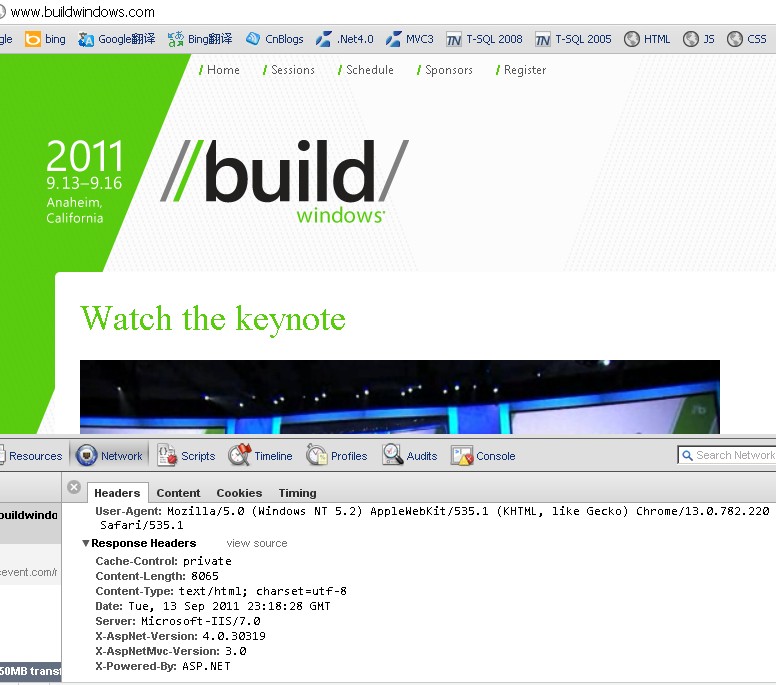
Task: Click the Search Network field
Action: tap(728, 455)
